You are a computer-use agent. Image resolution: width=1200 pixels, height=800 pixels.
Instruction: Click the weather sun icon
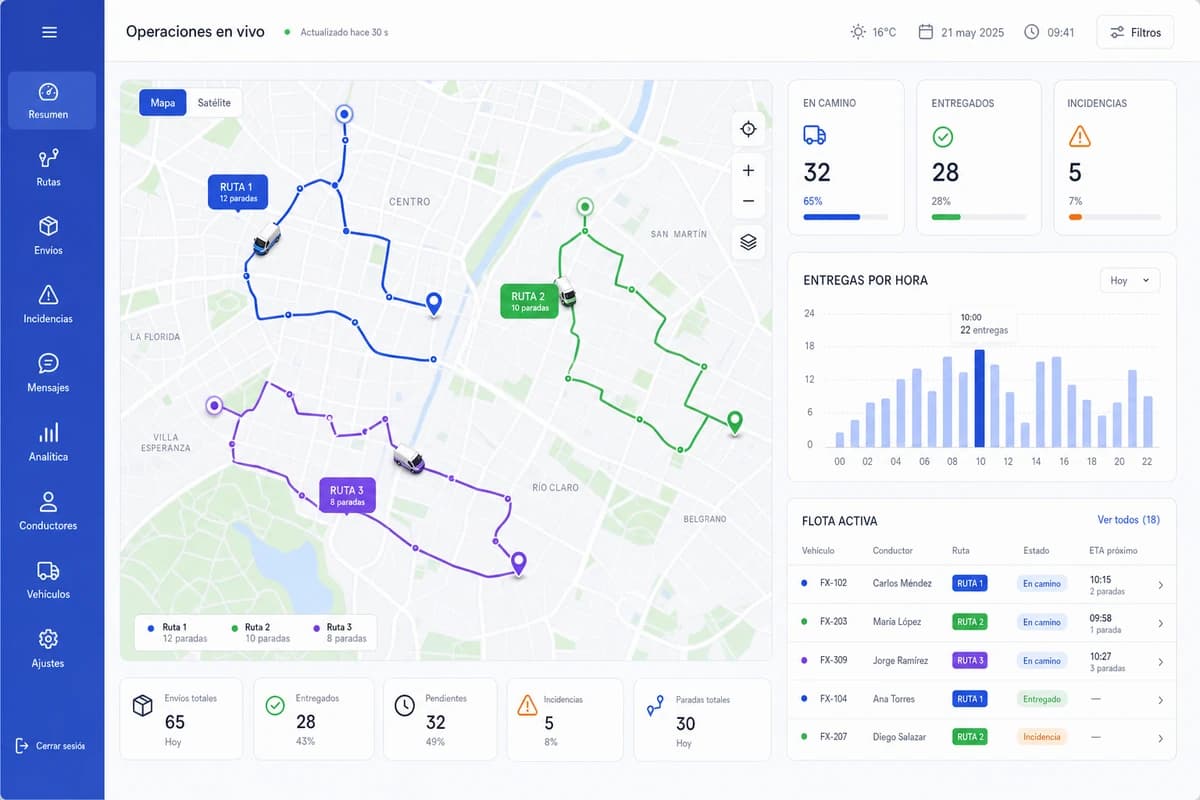(858, 32)
